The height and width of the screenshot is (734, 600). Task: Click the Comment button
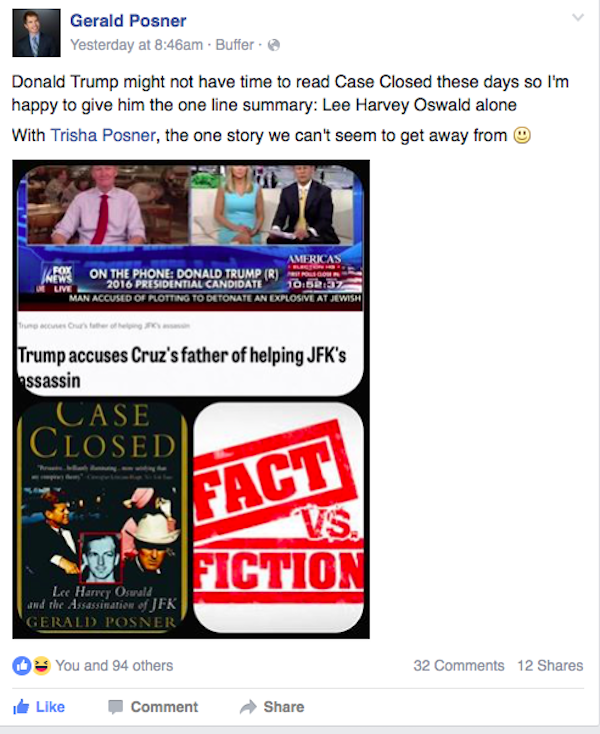[153, 706]
